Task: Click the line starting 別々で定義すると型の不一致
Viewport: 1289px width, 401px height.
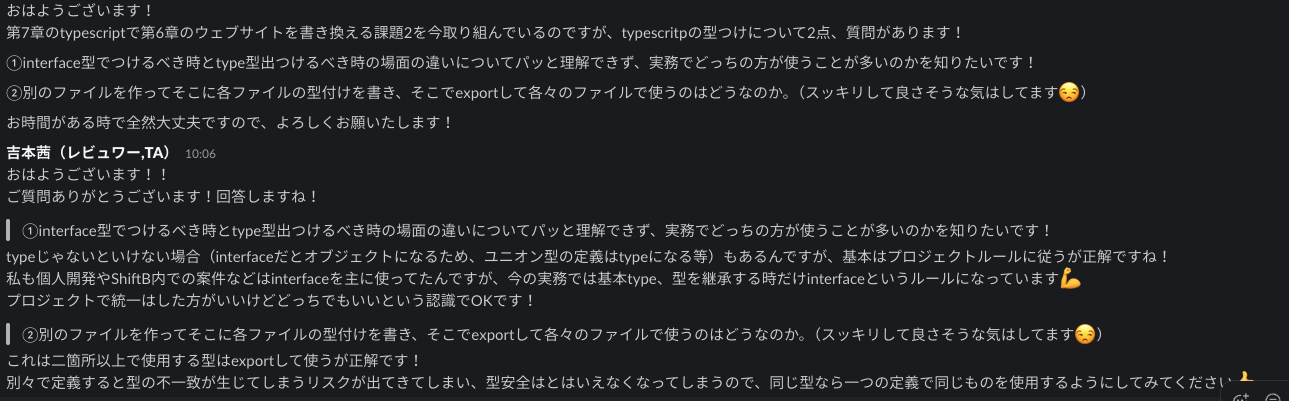Action: coord(610,382)
